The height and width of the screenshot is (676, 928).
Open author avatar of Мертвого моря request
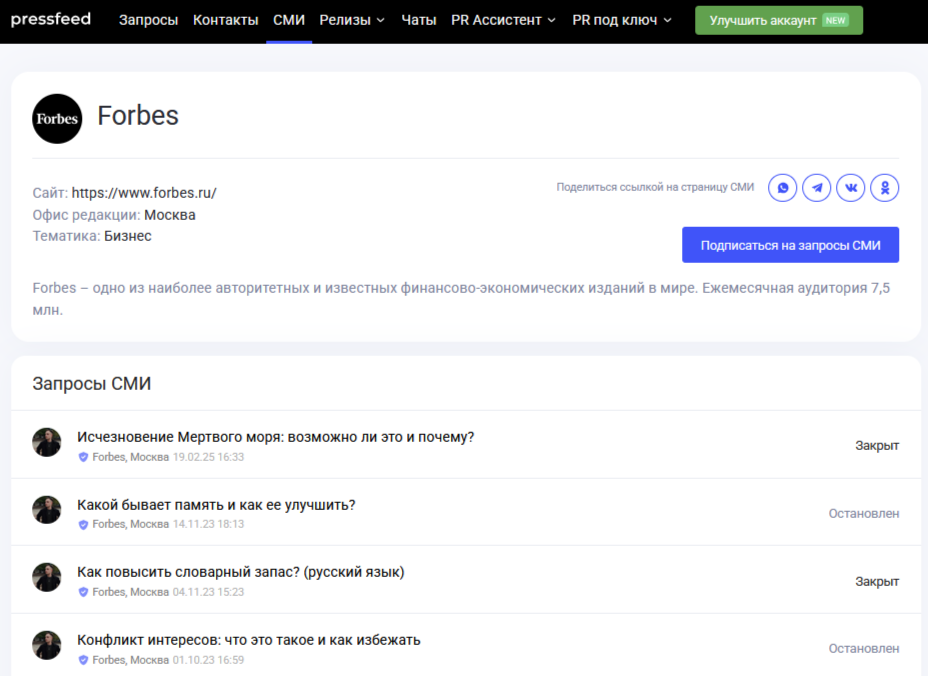point(47,442)
